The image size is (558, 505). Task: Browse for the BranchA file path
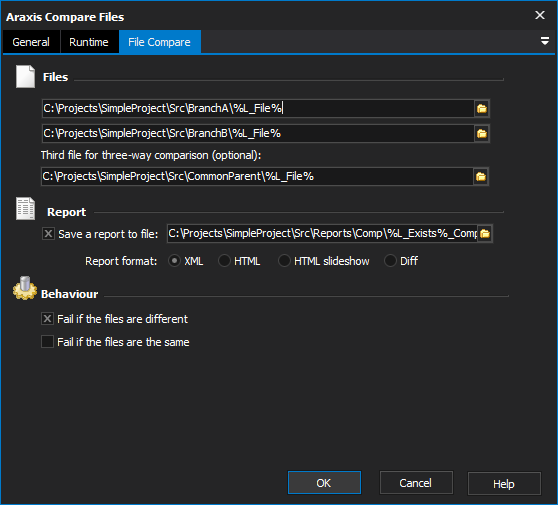(481, 109)
